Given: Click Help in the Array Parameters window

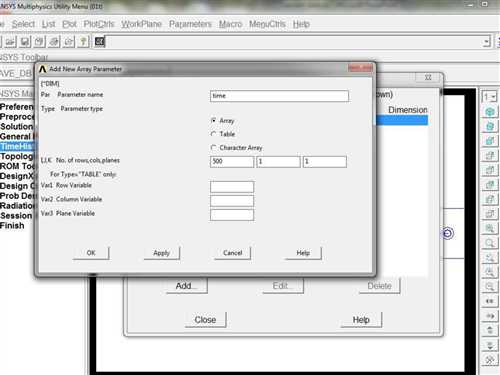Looking at the screenshot, I should pyautogui.click(x=361, y=320).
